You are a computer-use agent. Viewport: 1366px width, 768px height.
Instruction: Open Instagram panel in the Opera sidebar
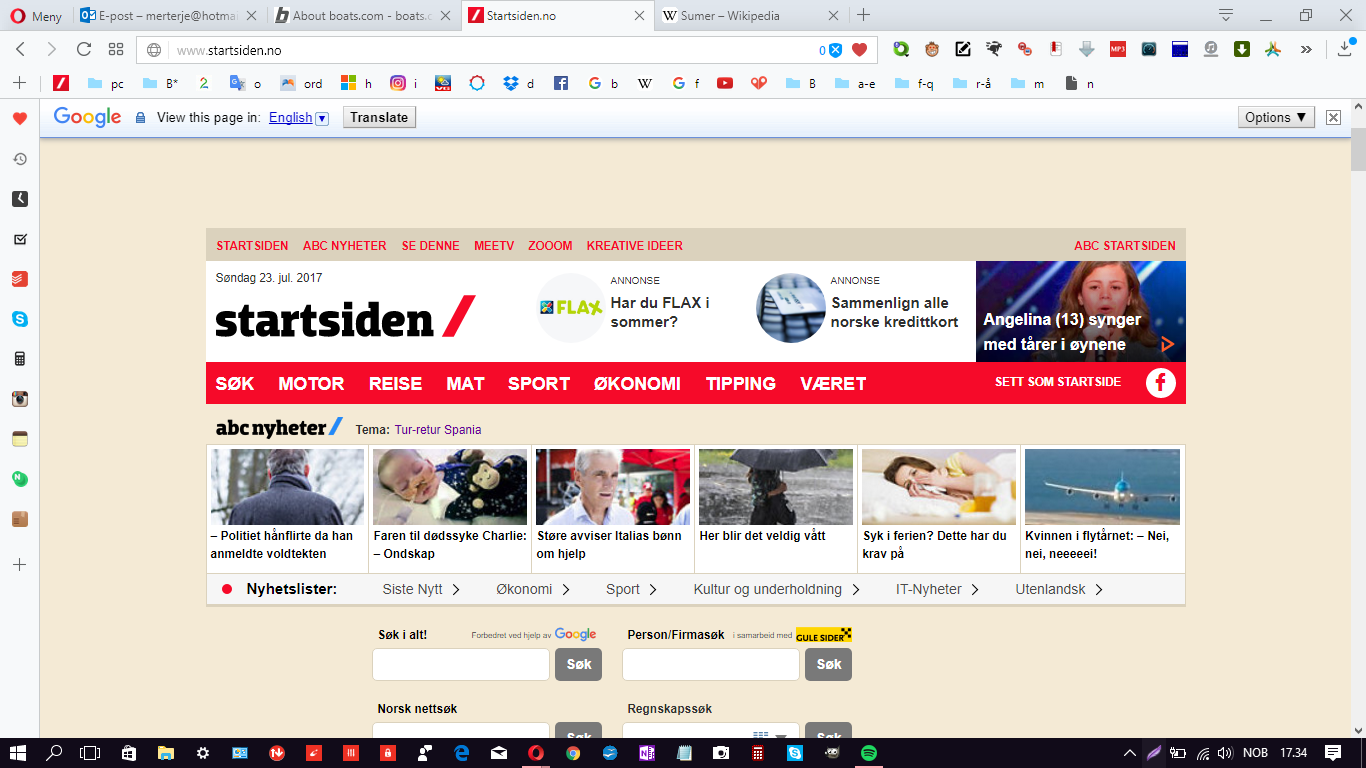point(20,399)
